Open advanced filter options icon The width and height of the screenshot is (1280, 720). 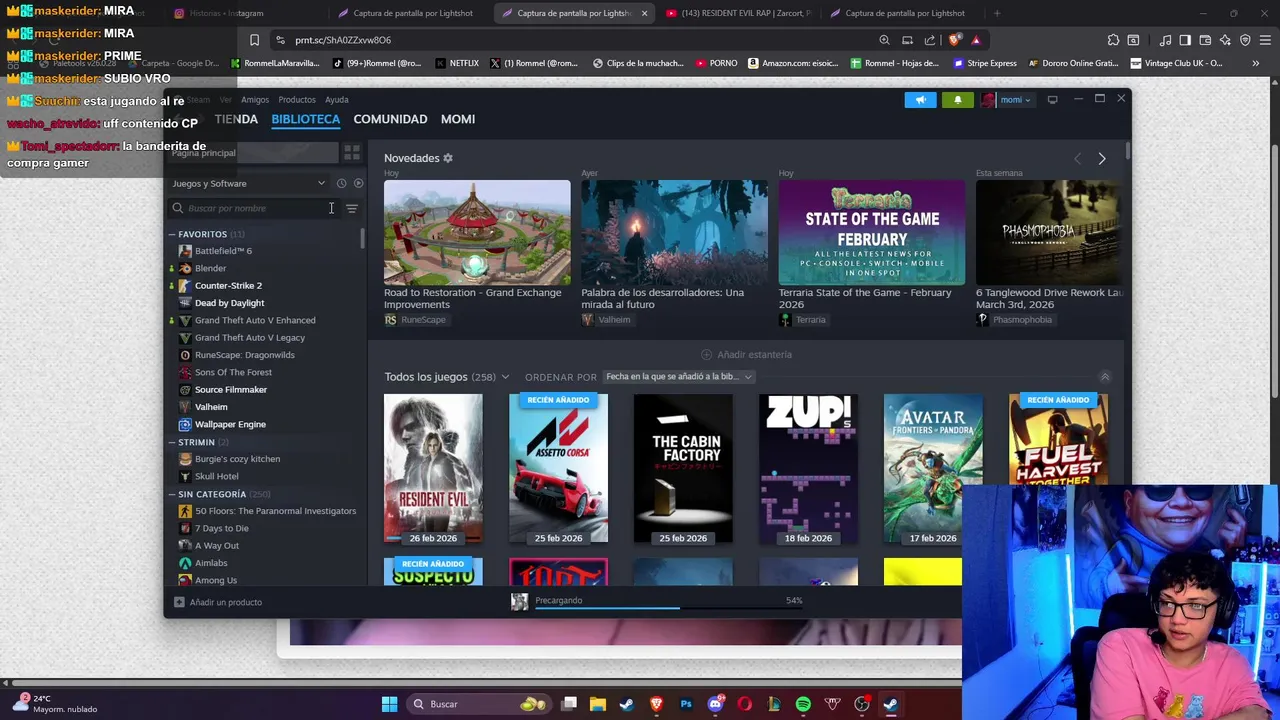coord(352,208)
